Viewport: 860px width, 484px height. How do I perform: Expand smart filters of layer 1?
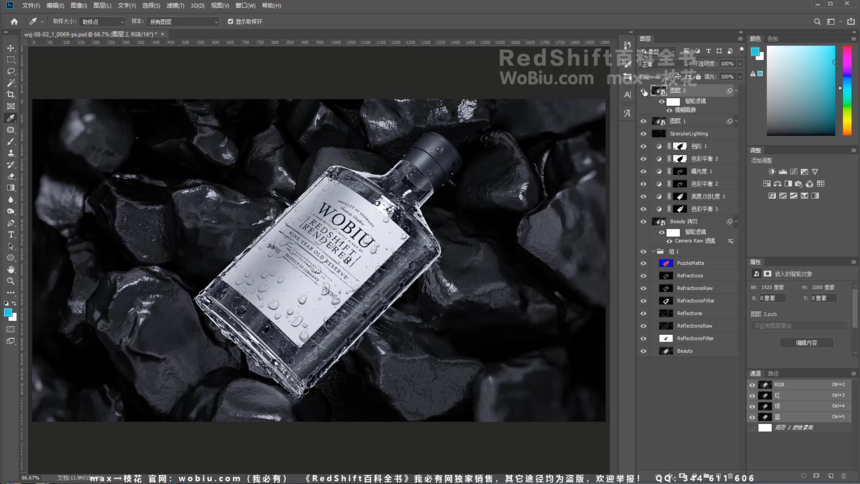tap(736, 121)
